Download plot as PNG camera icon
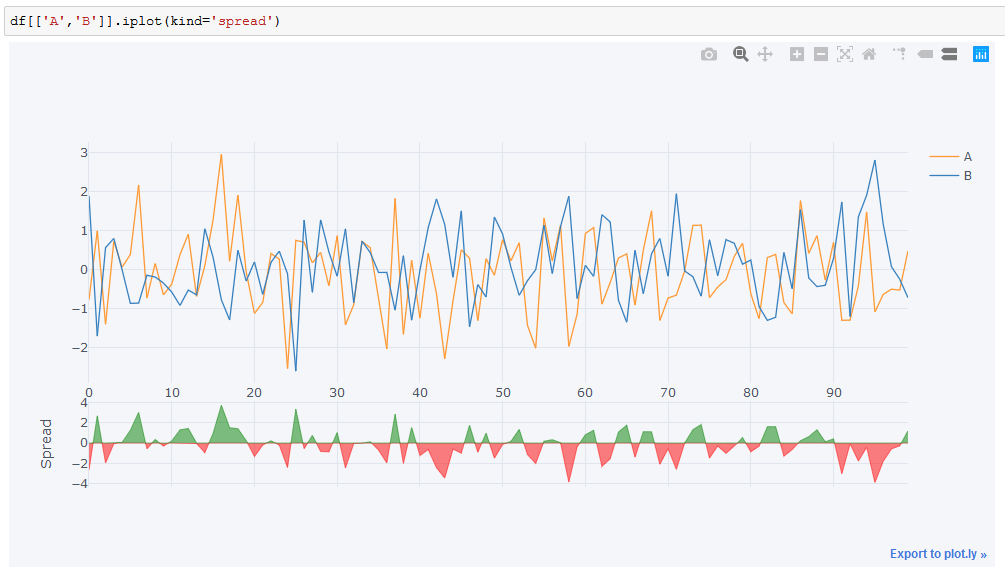1005x574 pixels. click(x=708, y=54)
